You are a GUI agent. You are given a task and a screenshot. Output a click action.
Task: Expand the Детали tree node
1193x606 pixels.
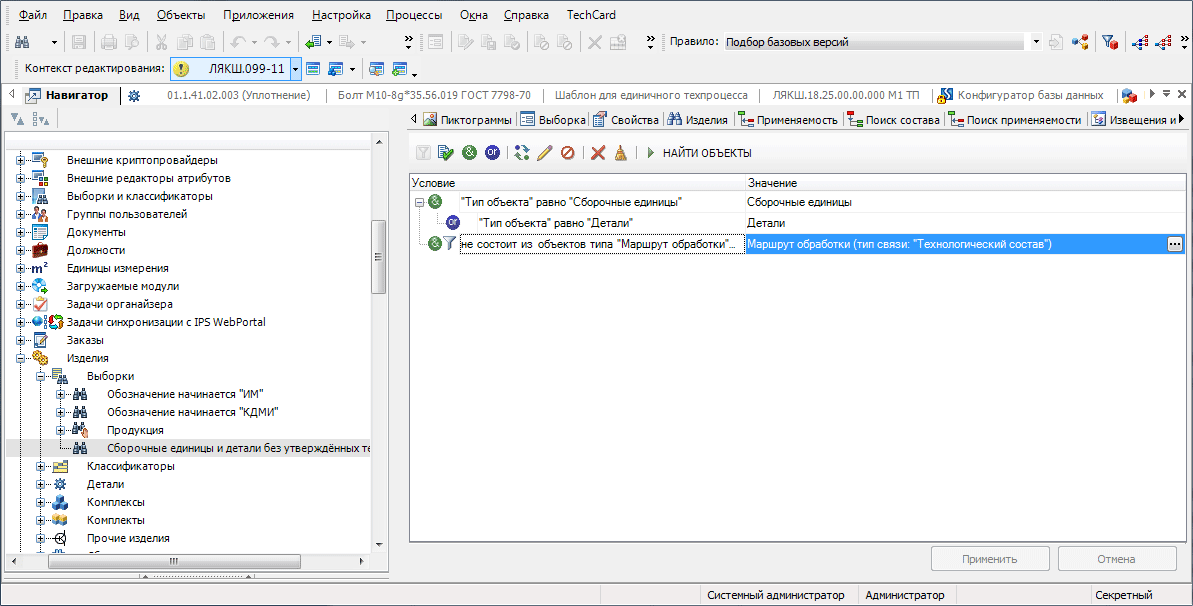pyautogui.click(x=41, y=484)
